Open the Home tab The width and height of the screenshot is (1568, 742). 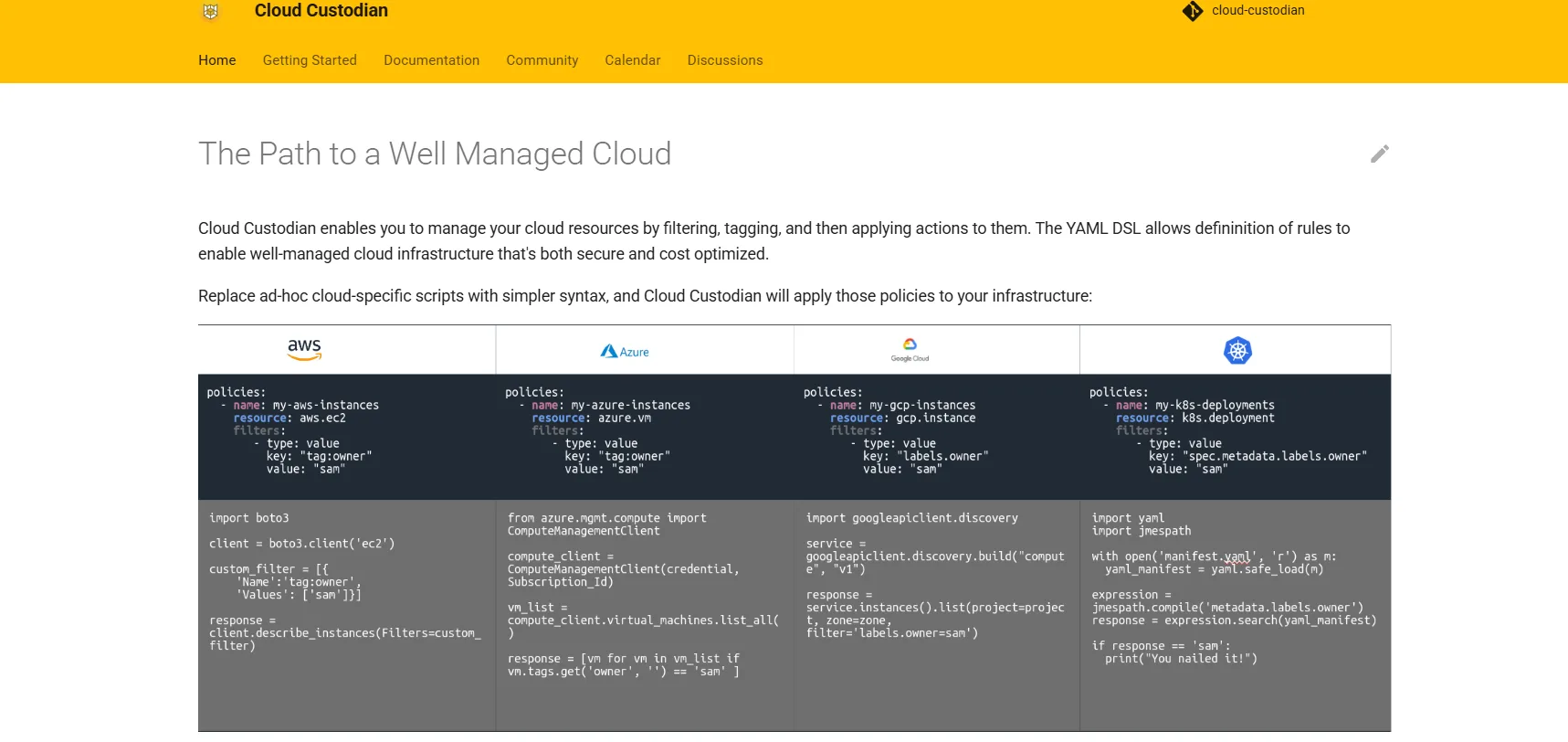pyautogui.click(x=216, y=60)
